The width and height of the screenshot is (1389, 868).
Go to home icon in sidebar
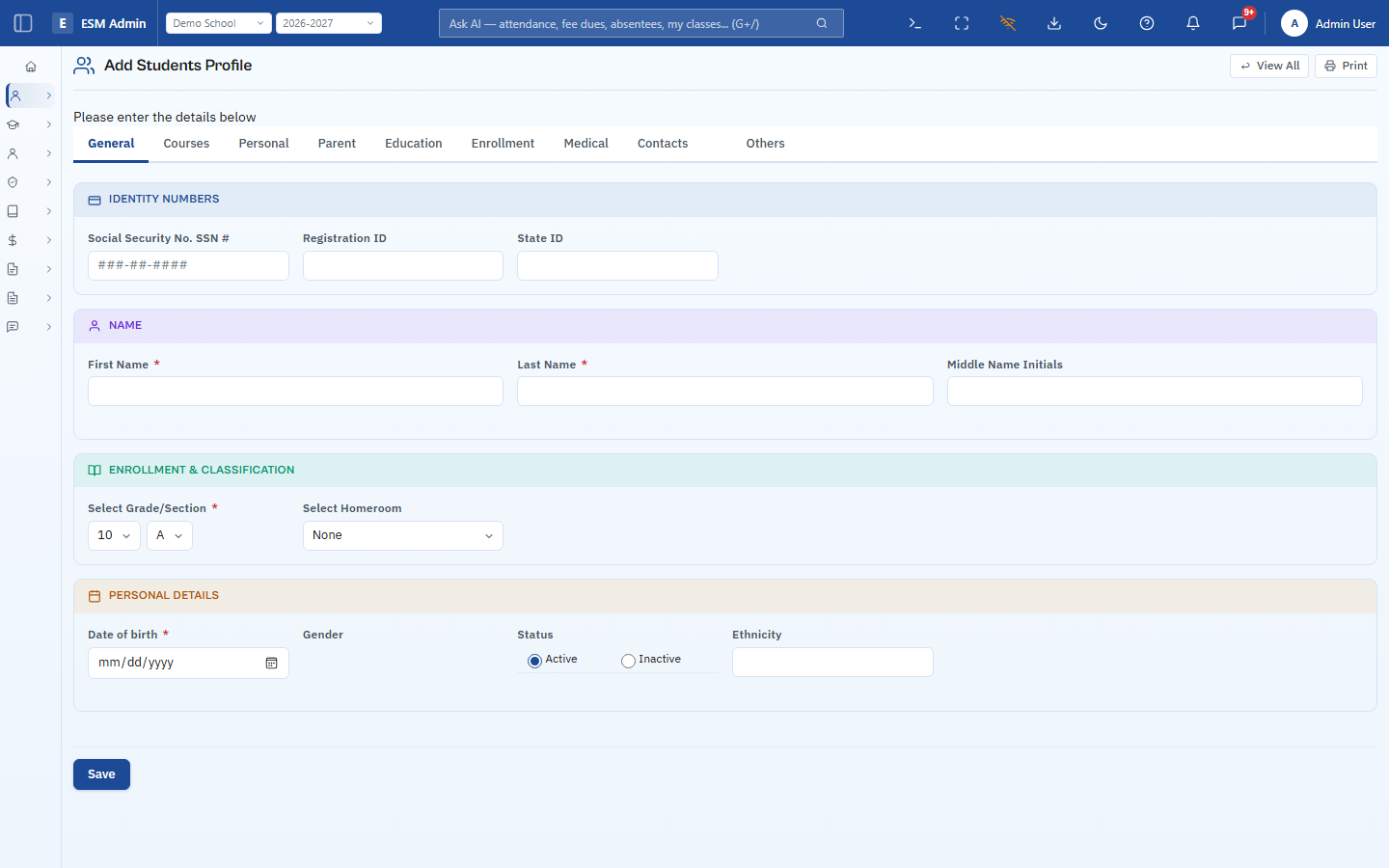(31, 67)
